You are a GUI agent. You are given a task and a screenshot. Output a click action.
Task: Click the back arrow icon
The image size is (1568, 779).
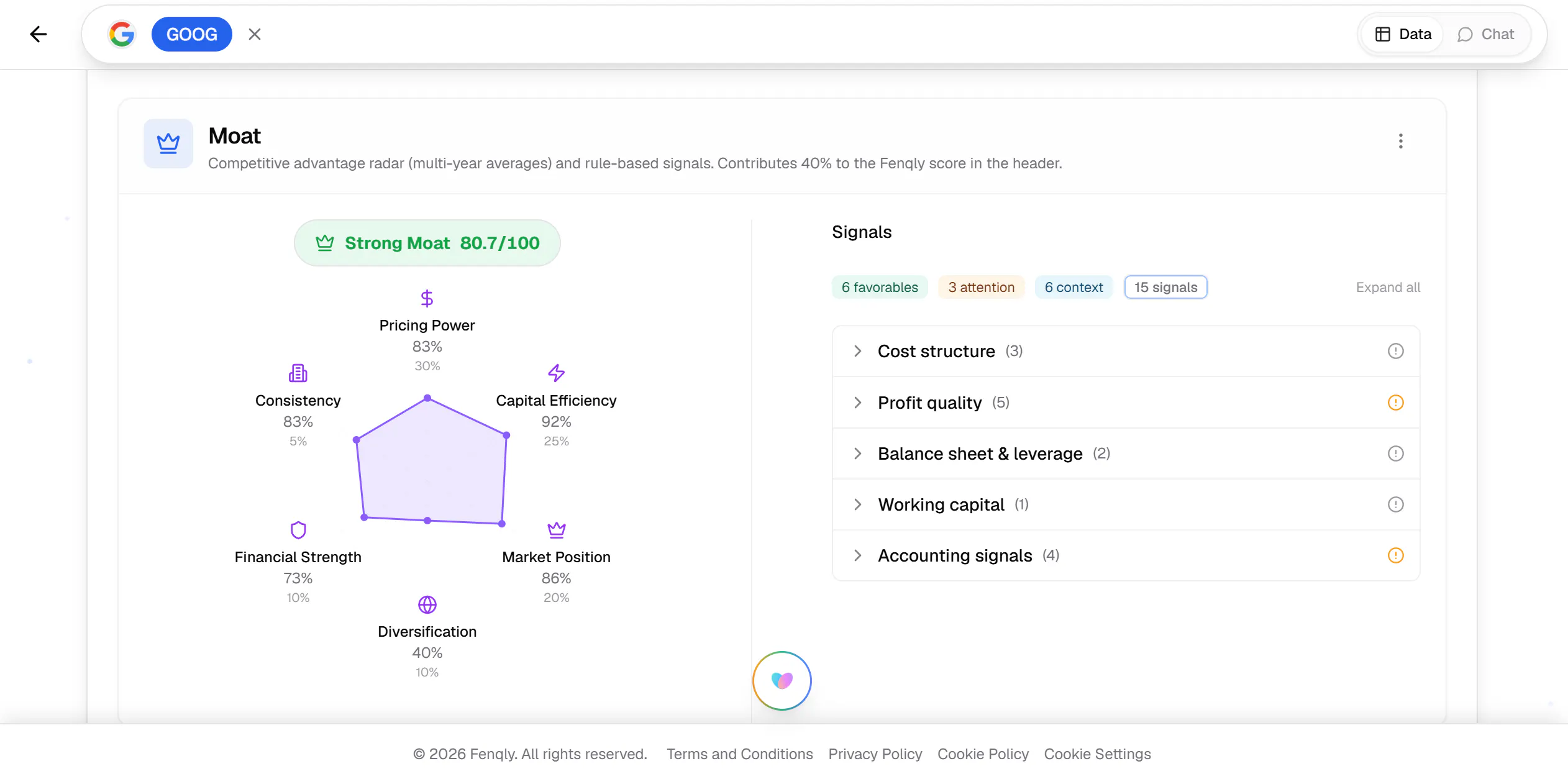pyautogui.click(x=39, y=34)
